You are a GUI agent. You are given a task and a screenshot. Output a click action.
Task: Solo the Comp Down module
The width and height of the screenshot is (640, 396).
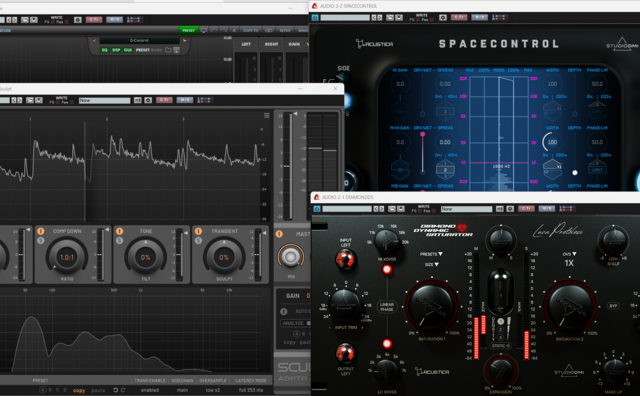[41, 240]
